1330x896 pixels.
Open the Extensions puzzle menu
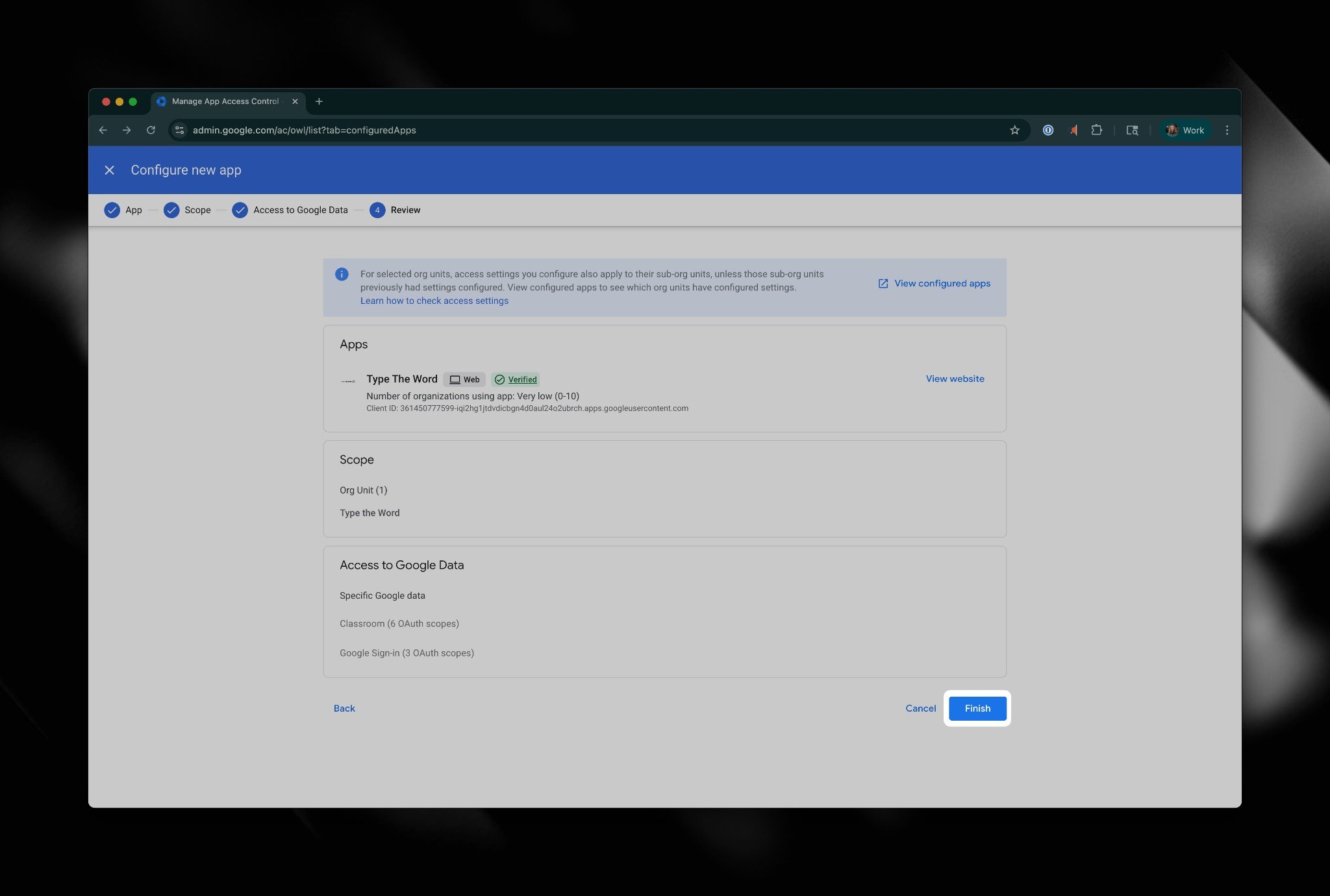pyautogui.click(x=1097, y=131)
